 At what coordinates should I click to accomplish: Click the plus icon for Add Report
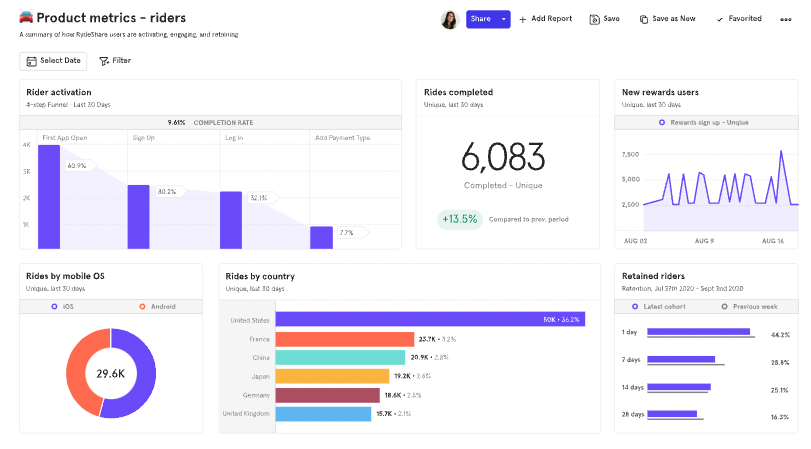pos(523,19)
